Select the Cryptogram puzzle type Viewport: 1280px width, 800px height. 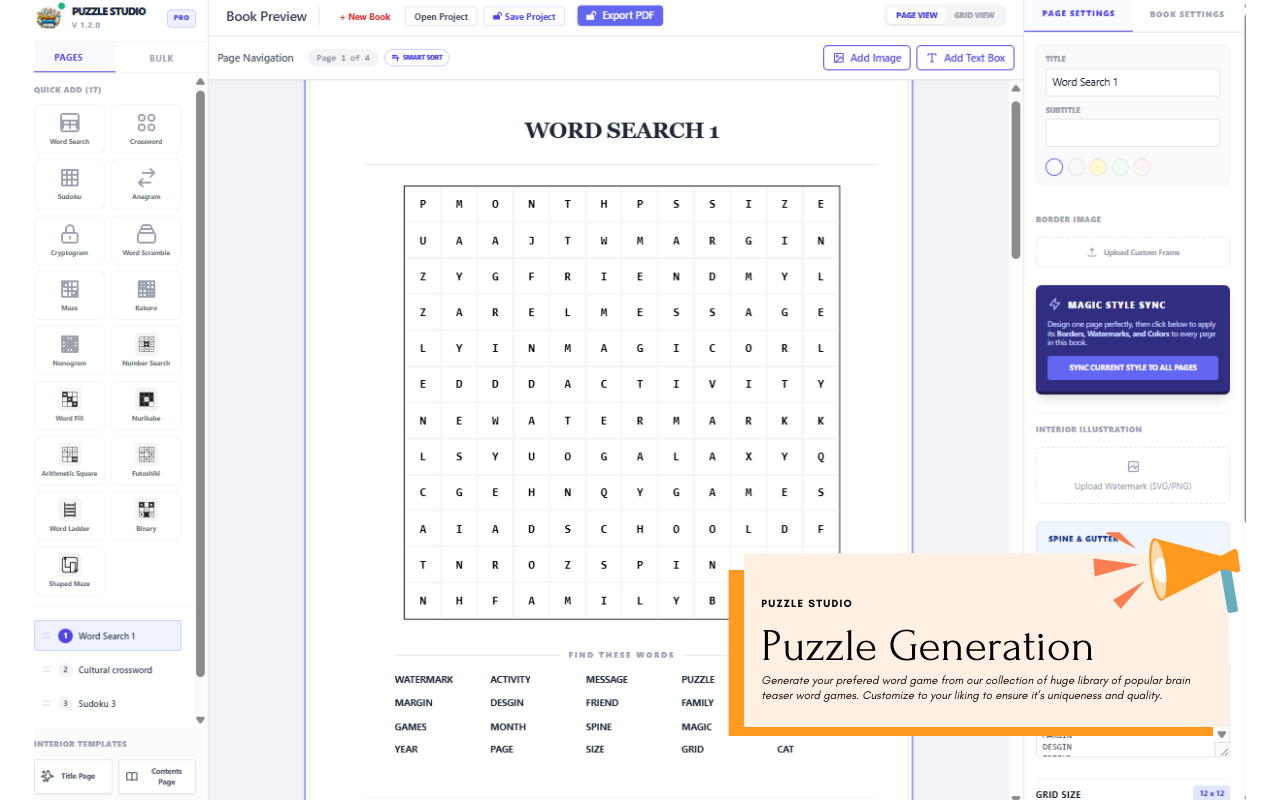coord(69,239)
